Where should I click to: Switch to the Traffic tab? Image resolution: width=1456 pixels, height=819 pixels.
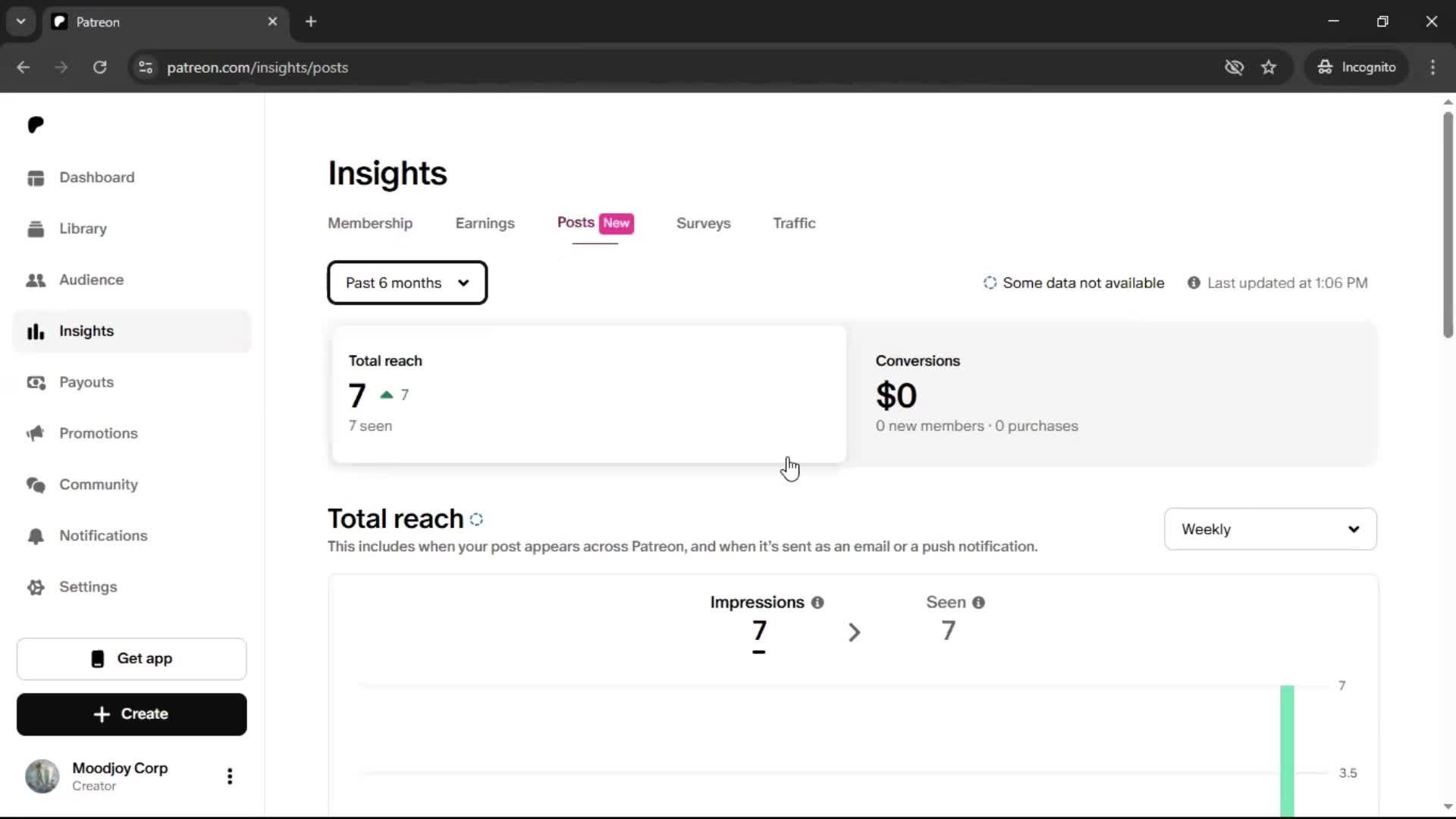pyautogui.click(x=794, y=223)
